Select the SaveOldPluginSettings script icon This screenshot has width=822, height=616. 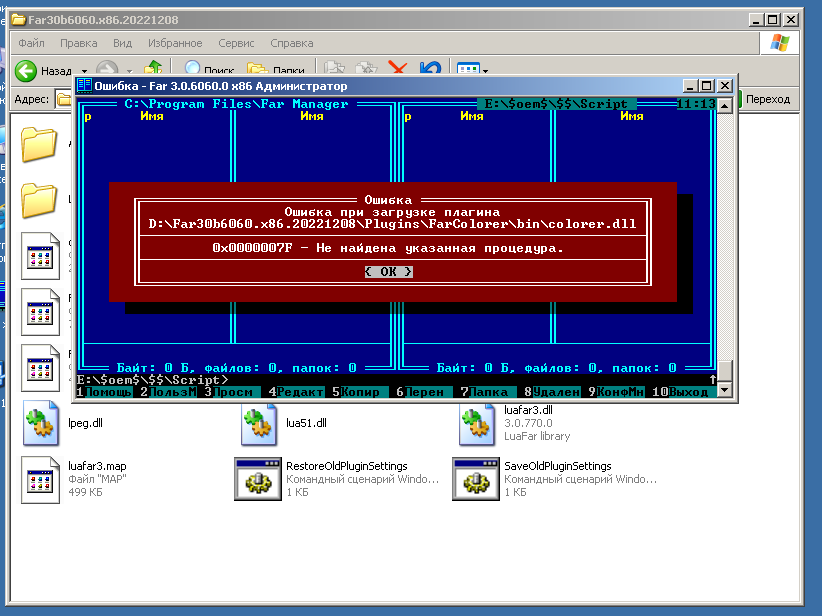coord(476,479)
